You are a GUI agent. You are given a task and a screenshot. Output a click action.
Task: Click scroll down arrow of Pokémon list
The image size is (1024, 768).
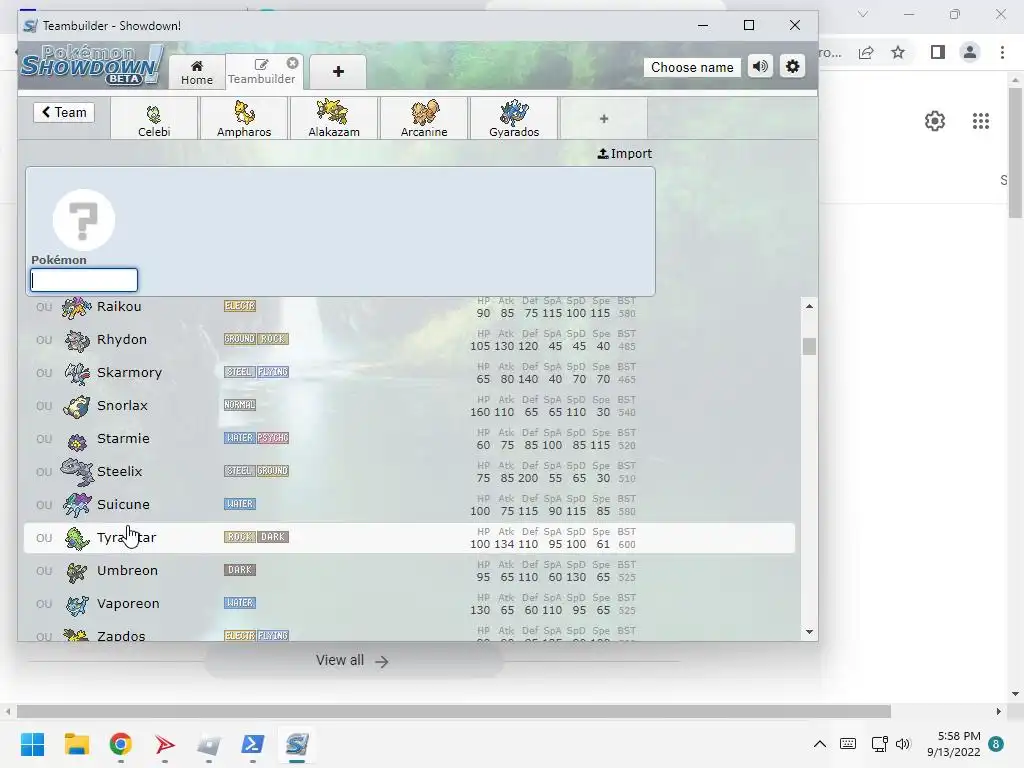pyautogui.click(x=809, y=632)
